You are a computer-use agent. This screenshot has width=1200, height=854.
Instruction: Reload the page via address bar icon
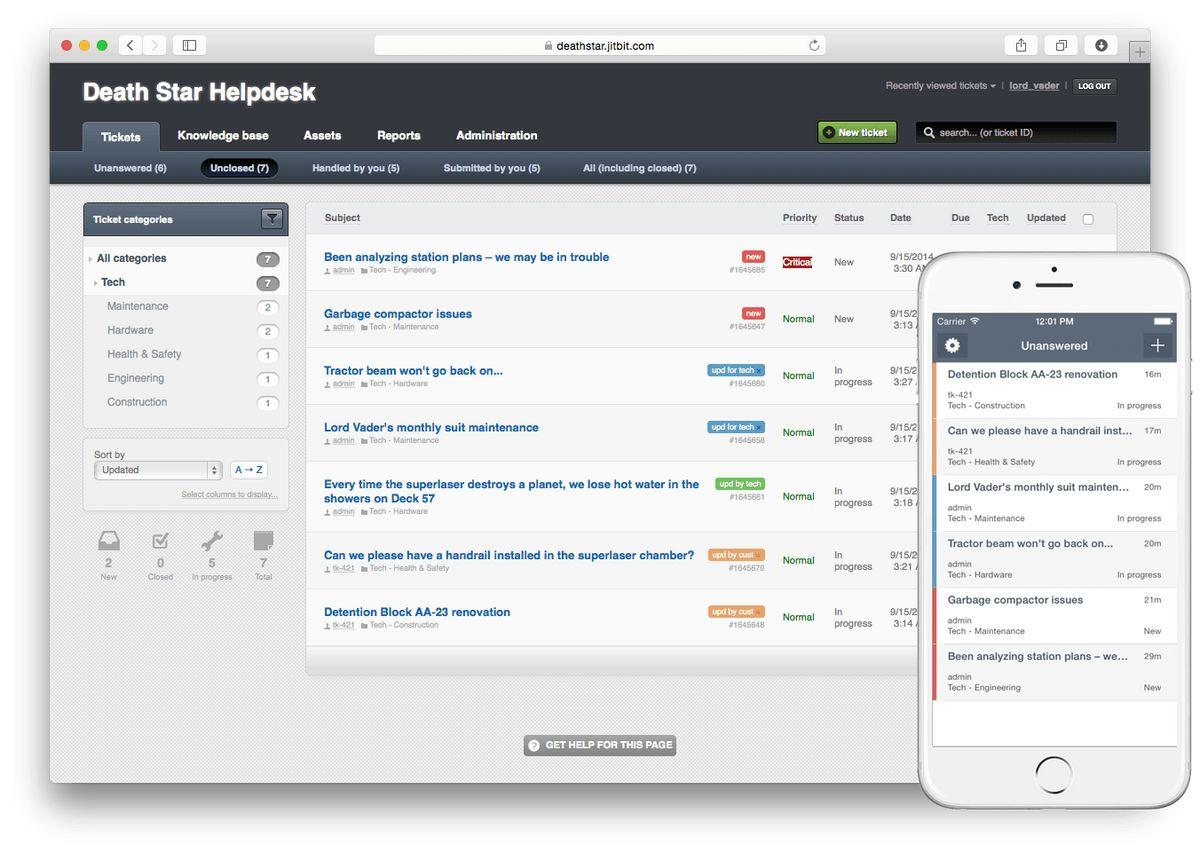coord(814,45)
